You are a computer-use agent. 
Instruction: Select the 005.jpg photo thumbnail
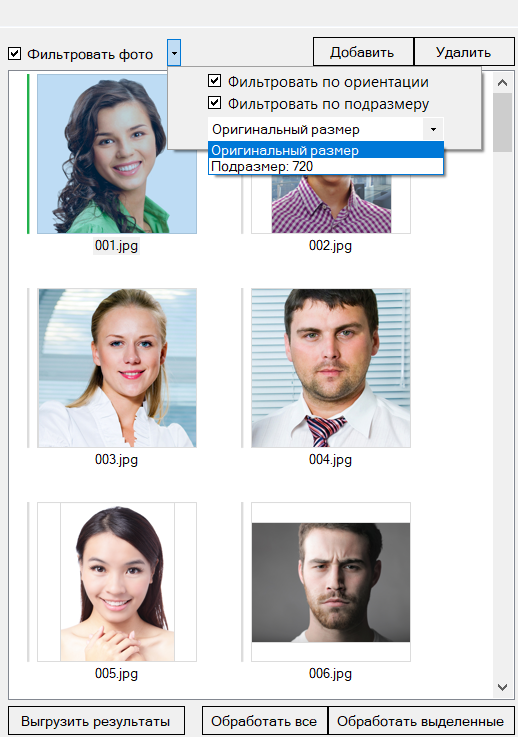(117, 582)
